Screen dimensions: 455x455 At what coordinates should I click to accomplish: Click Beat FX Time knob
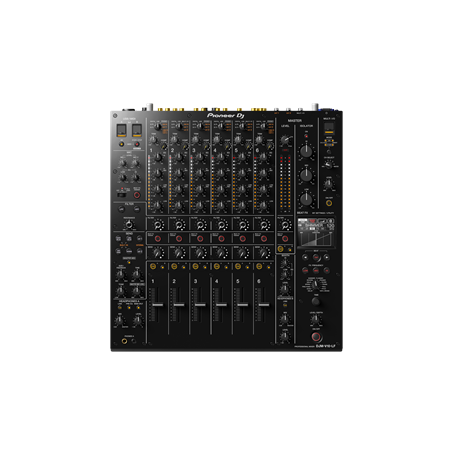[x=315, y=302]
